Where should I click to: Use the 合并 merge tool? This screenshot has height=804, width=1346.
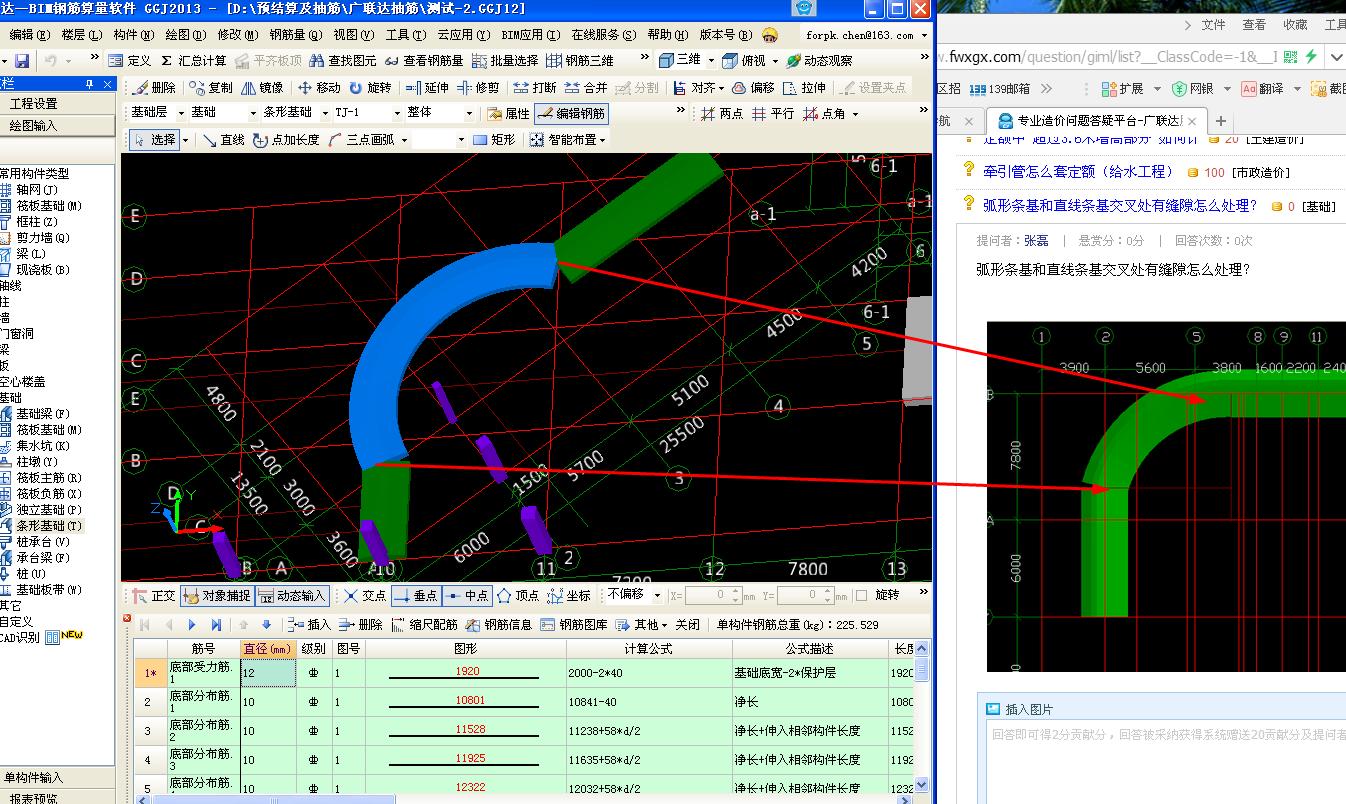(586, 88)
